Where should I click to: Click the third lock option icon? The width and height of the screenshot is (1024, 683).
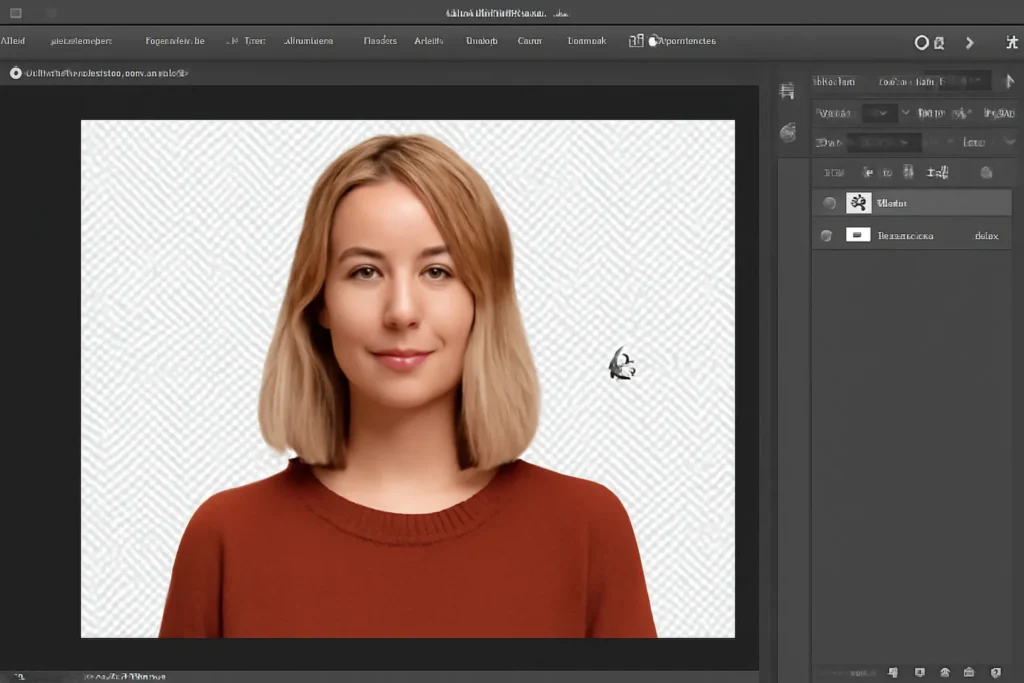pos(887,173)
